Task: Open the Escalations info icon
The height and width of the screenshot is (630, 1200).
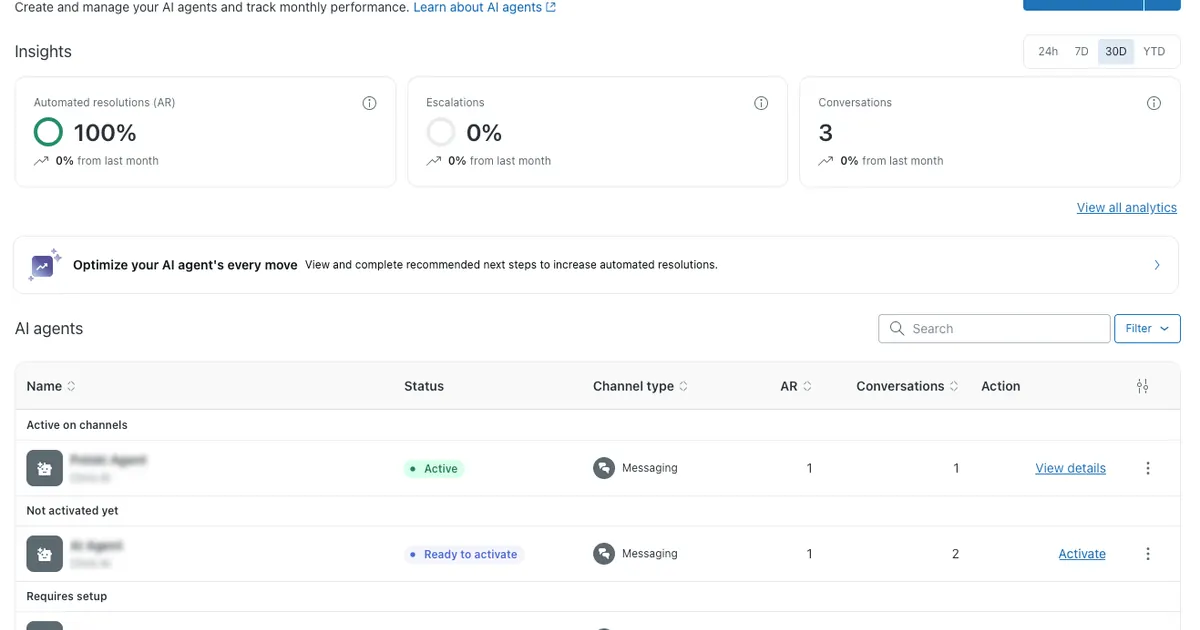Action: click(761, 103)
